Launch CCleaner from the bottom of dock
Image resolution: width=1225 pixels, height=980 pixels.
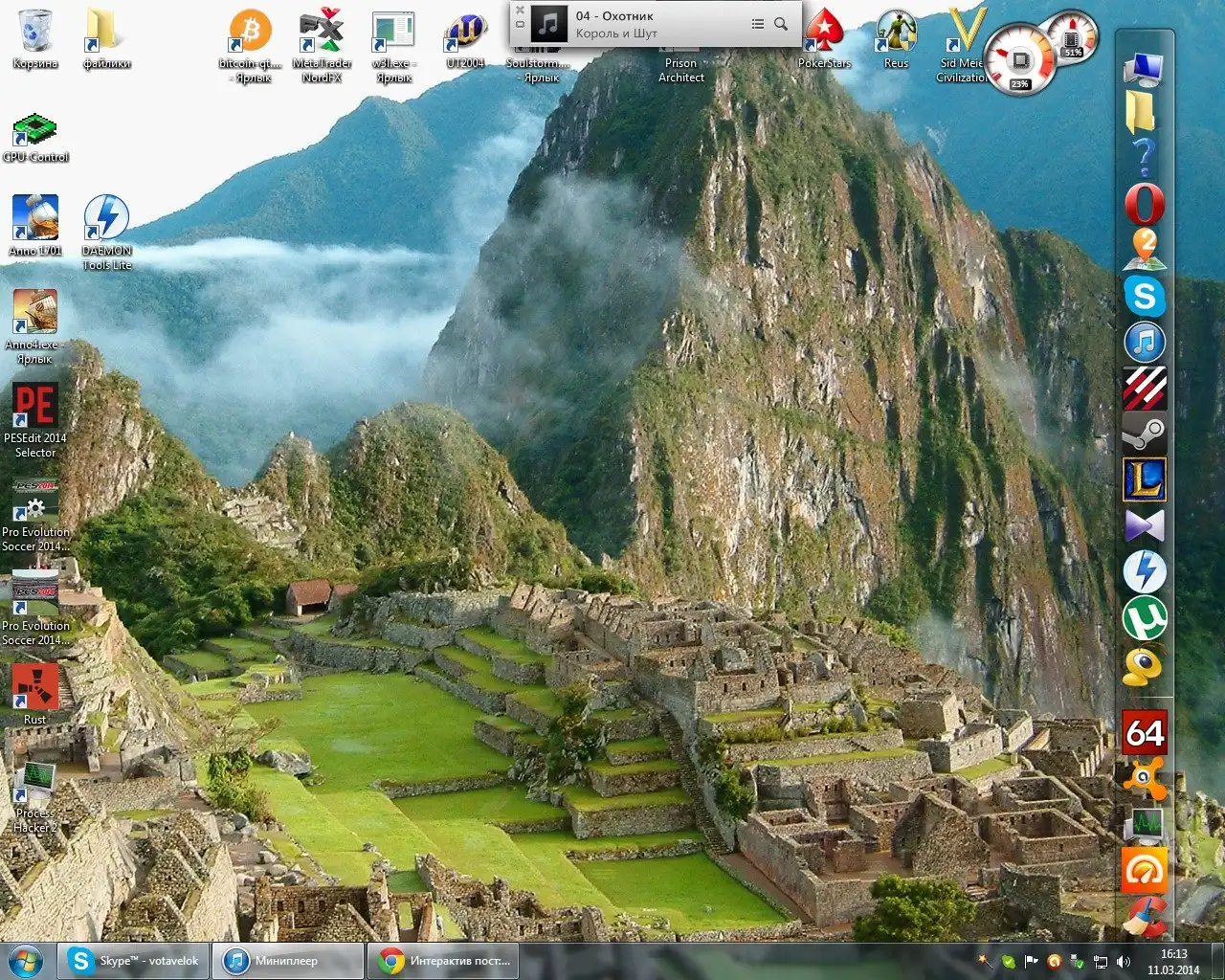coord(1144,916)
